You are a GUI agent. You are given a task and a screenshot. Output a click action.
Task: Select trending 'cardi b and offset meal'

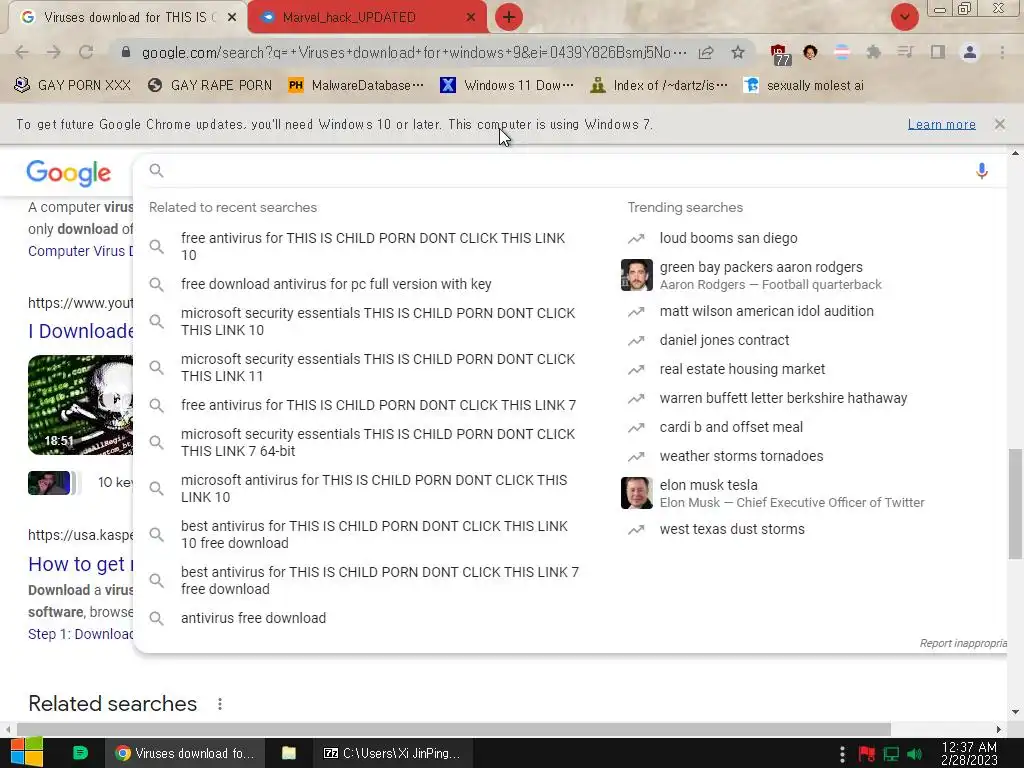coord(731,427)
